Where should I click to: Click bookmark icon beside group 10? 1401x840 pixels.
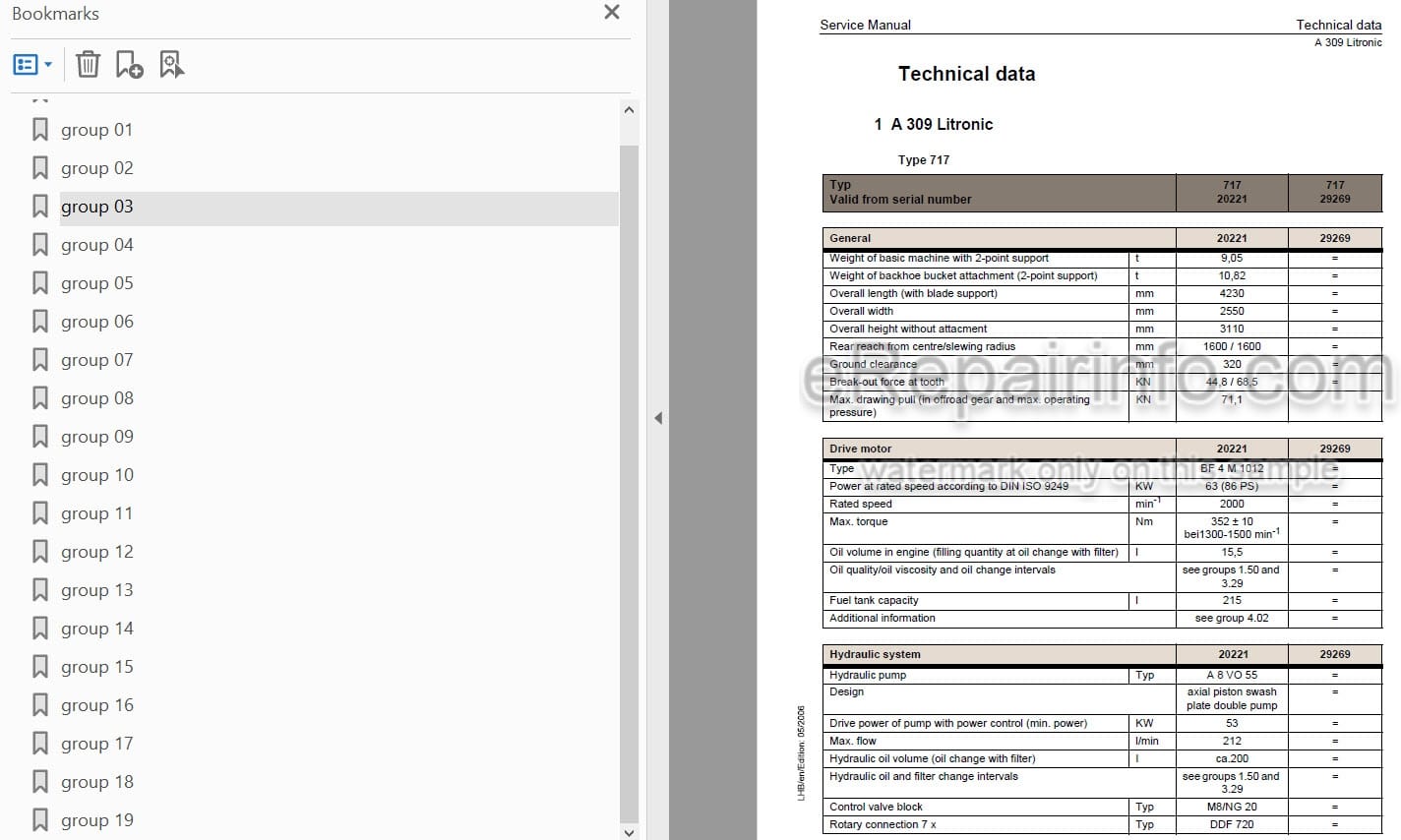click(x=40, y=475)
